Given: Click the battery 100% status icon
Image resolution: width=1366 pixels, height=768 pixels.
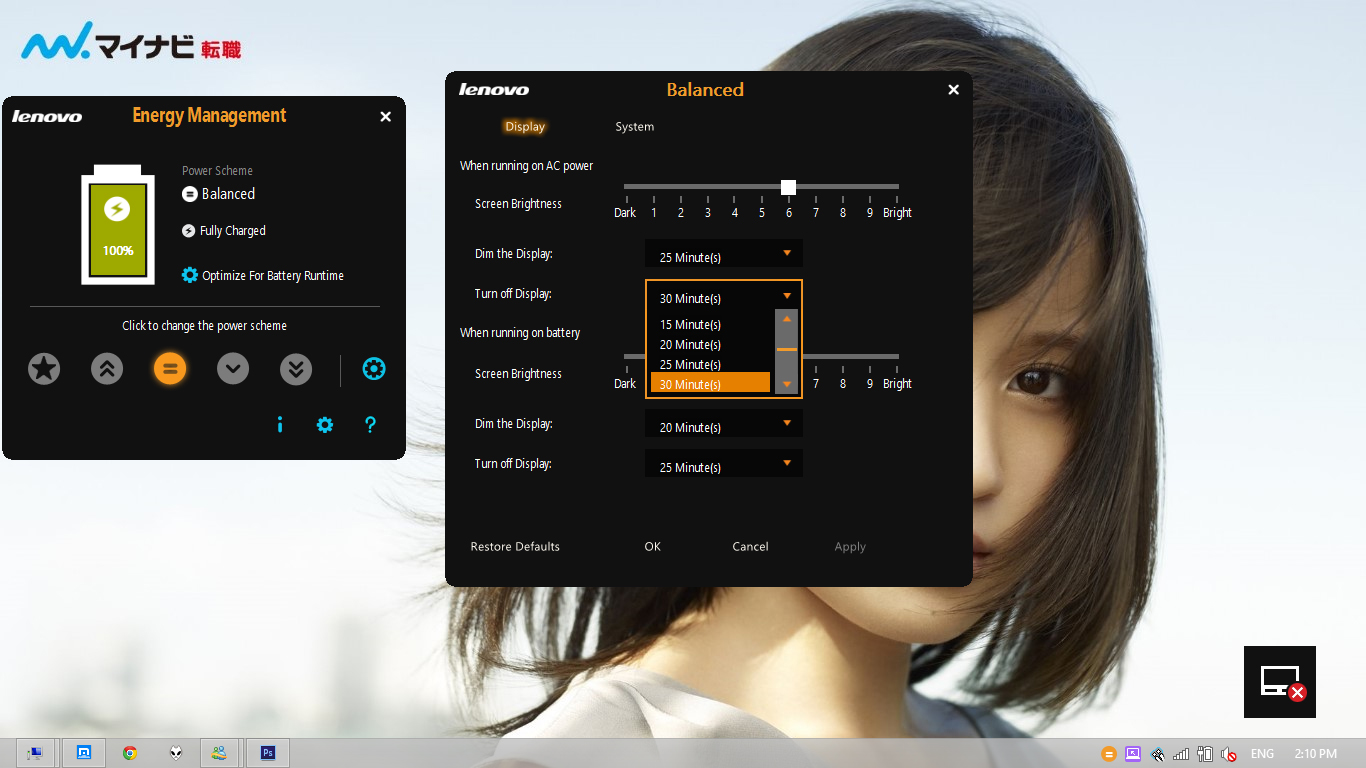Looking at the screenshot, I should tap(118, 225).
